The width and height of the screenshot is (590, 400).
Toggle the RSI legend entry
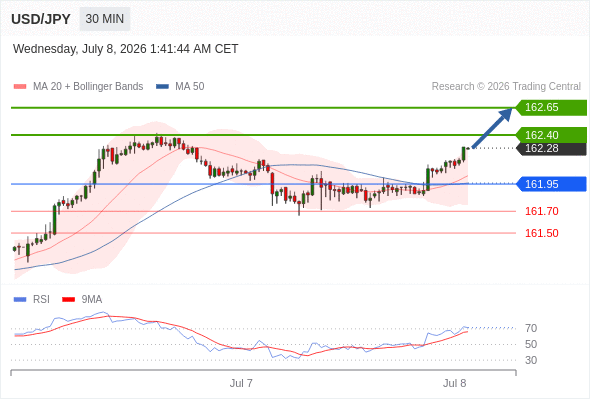coord(32,300)
